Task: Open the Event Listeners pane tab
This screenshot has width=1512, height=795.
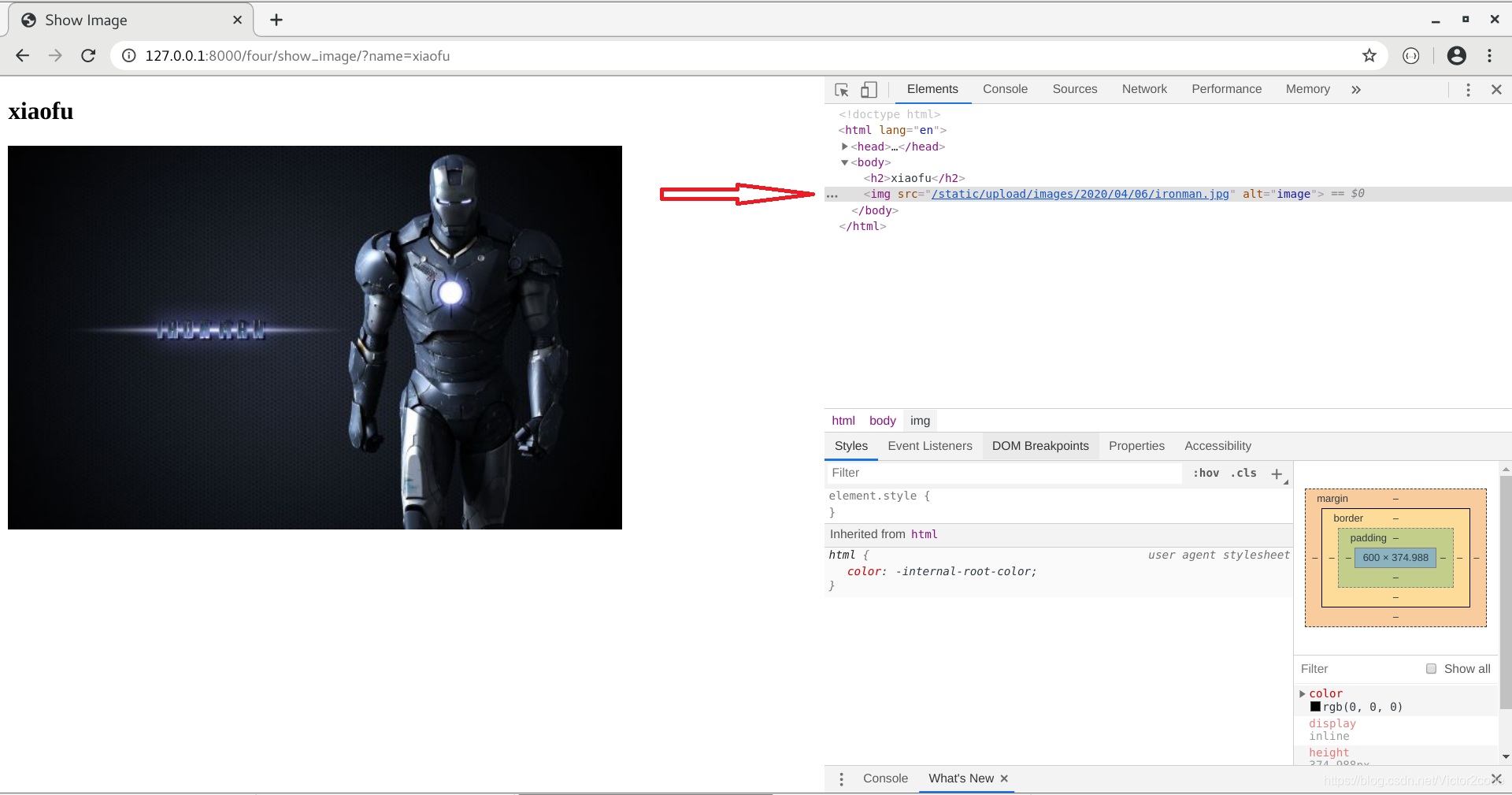Action: pyautogui.click(x=929, y=446)
